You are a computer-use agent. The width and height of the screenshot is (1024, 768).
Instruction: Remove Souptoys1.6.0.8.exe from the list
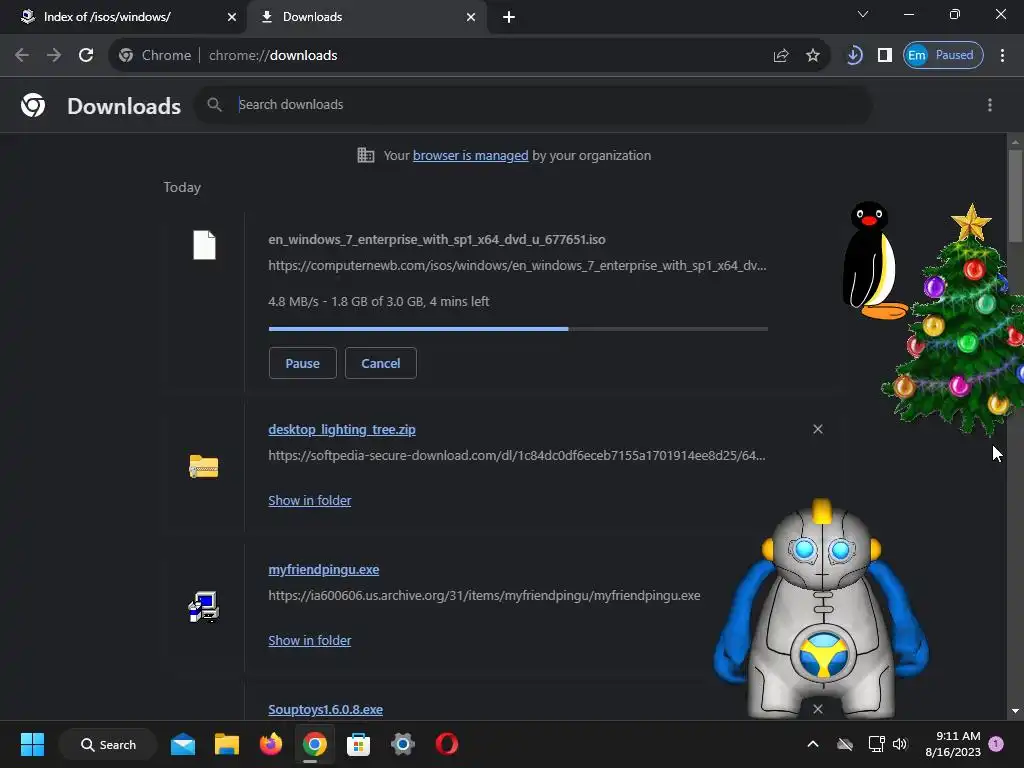tap(818, 709)
